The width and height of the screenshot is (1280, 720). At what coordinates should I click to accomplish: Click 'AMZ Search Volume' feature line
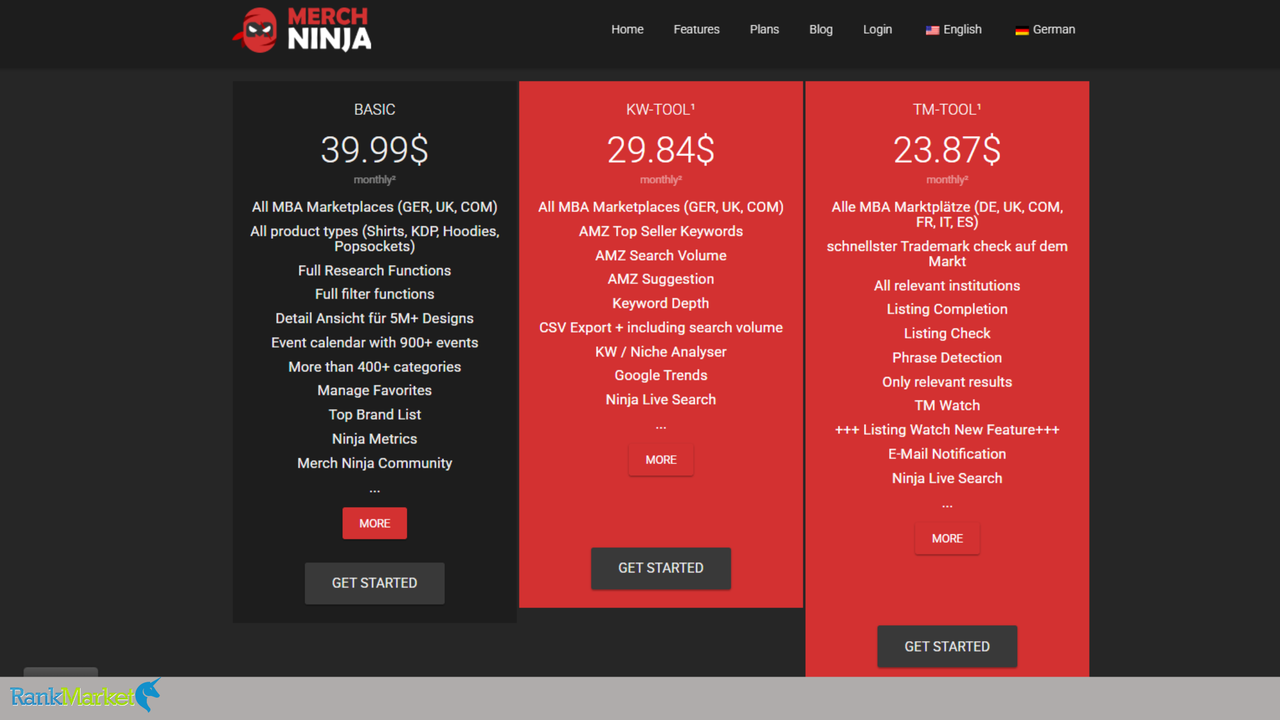661,256
